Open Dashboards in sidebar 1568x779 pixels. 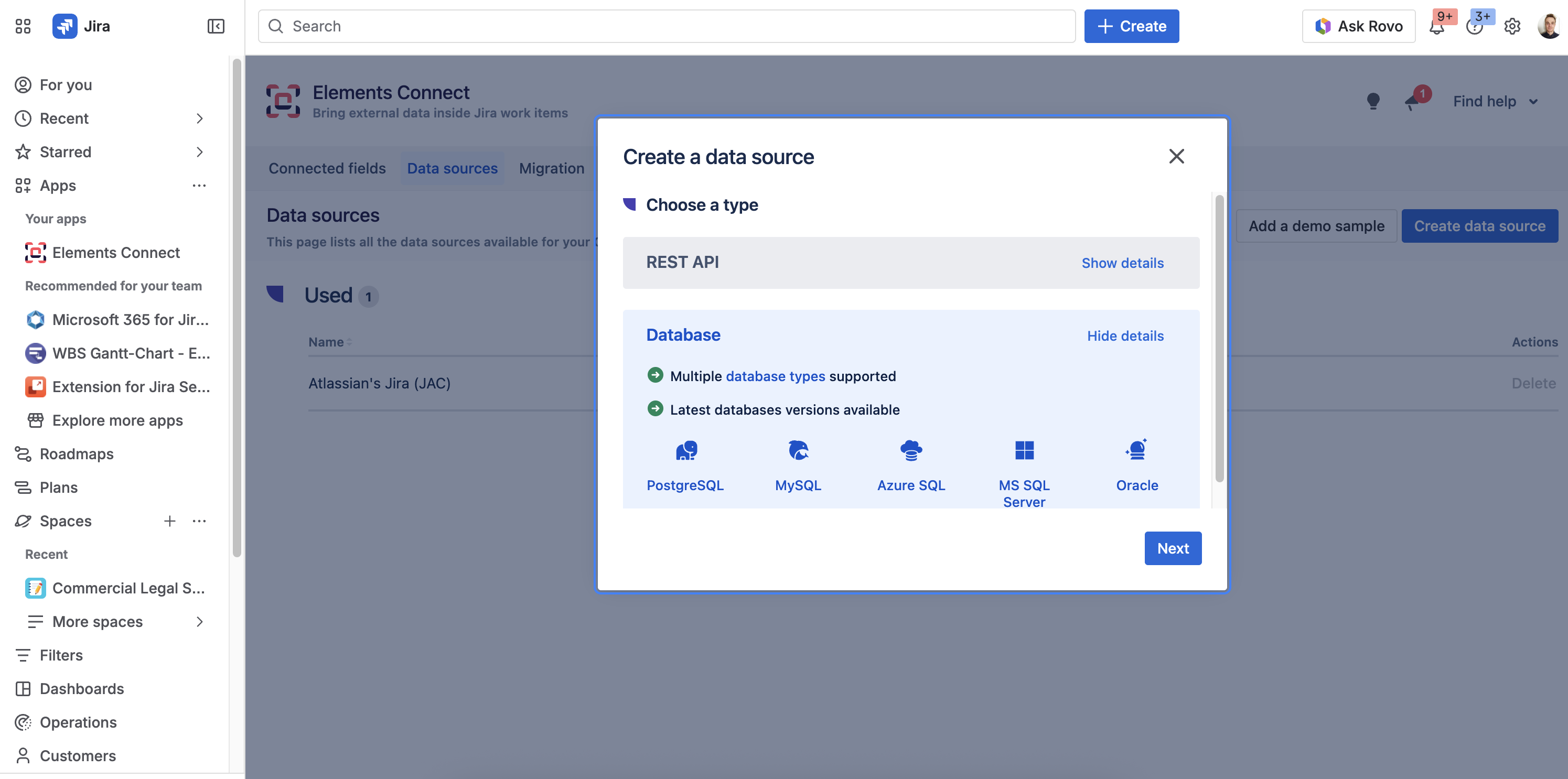point(82,688)
